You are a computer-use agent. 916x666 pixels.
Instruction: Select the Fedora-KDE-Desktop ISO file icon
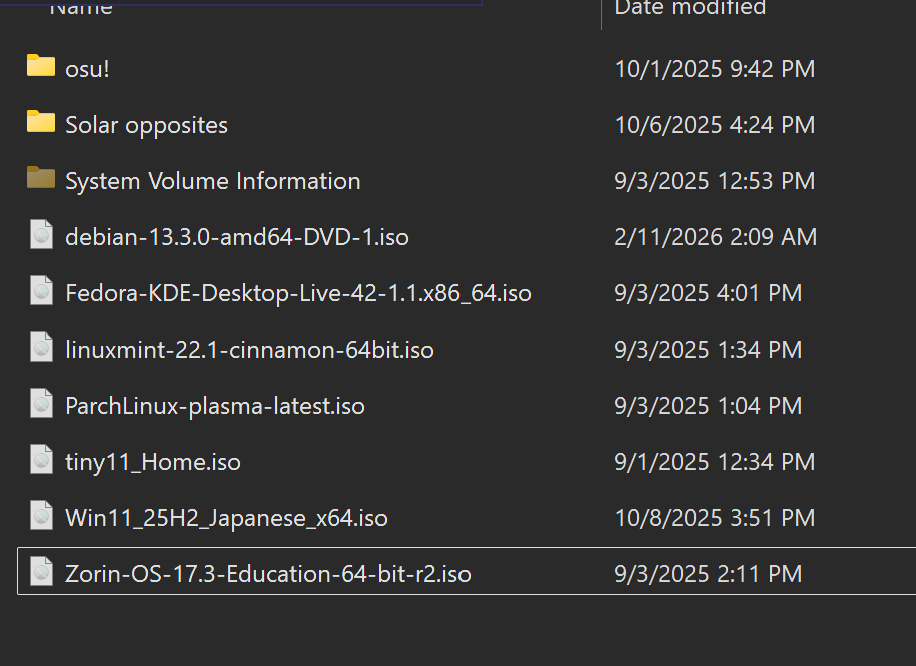[41, 291]
